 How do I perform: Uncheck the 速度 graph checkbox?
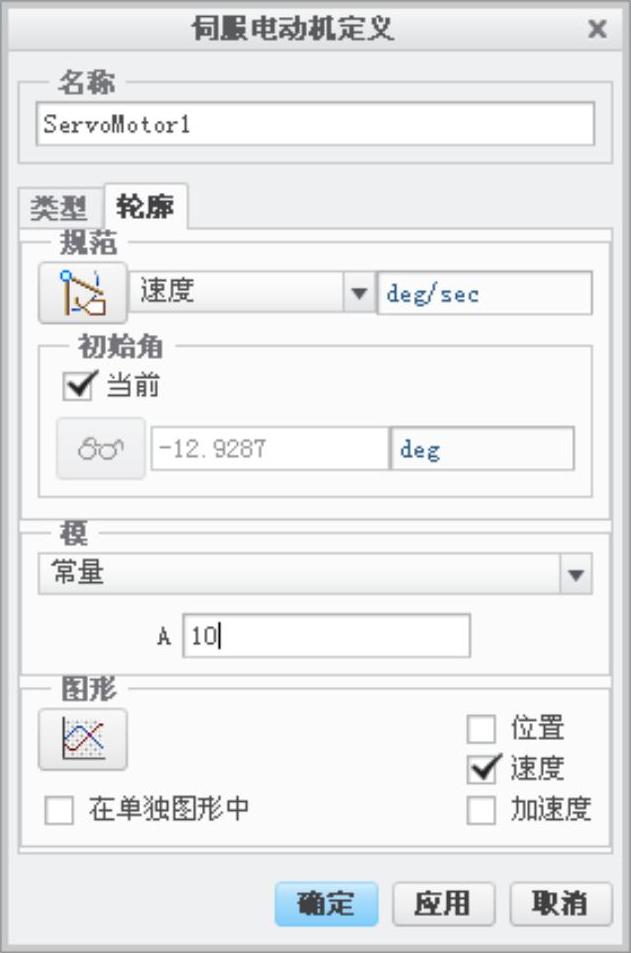[x=483, y=768]
